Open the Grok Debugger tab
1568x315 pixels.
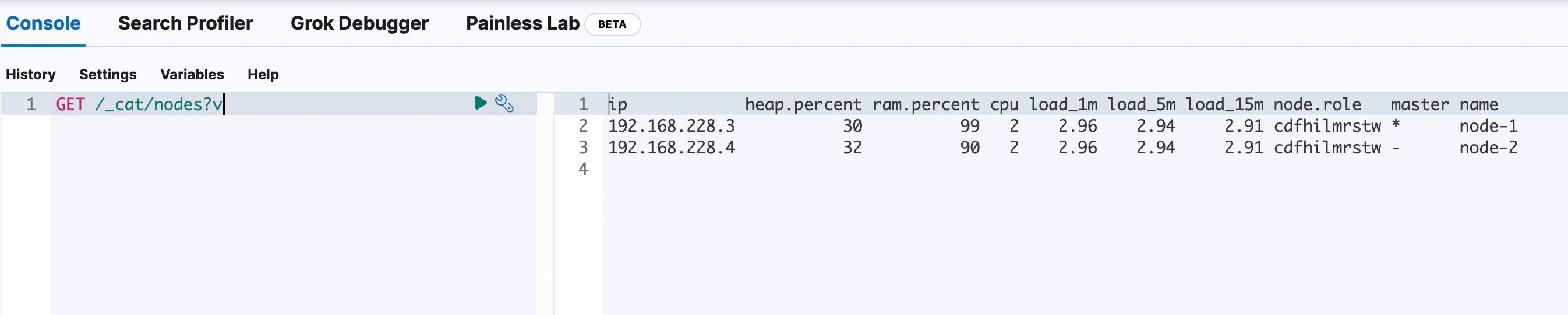tap(359, 24)
